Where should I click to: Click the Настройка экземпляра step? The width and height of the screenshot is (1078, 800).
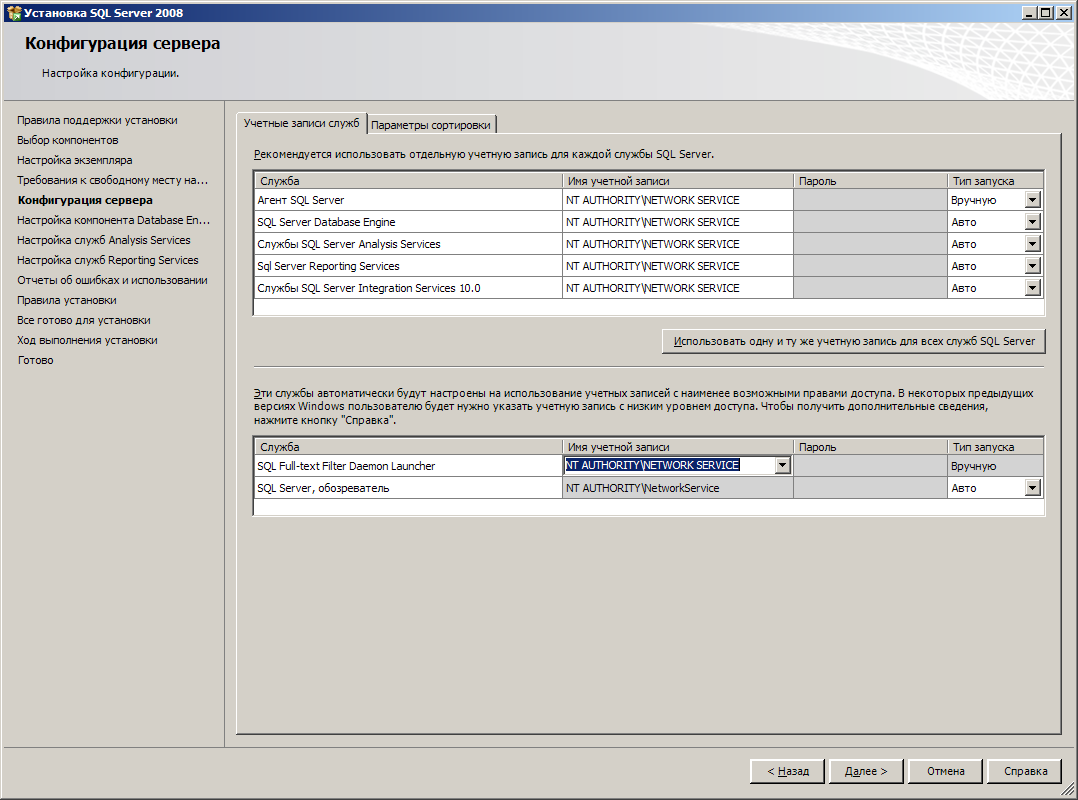coord(74,160)
